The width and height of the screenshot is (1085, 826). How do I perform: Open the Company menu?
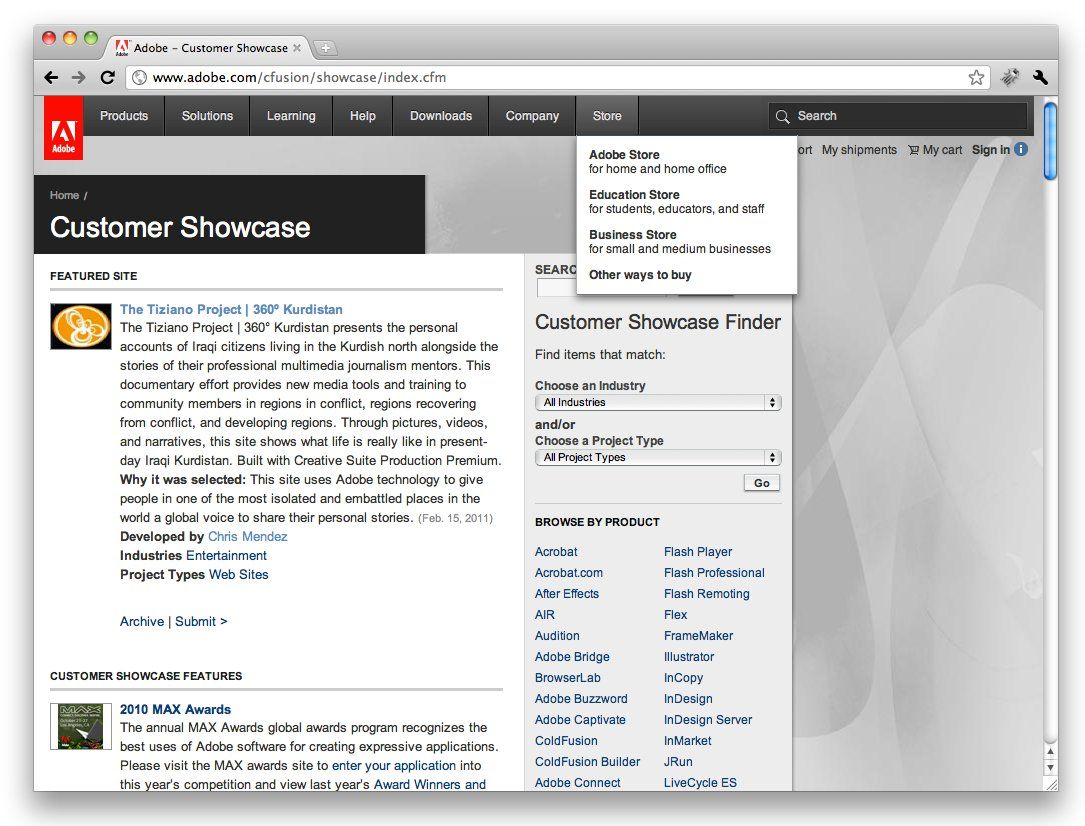[x=532, y=116]
